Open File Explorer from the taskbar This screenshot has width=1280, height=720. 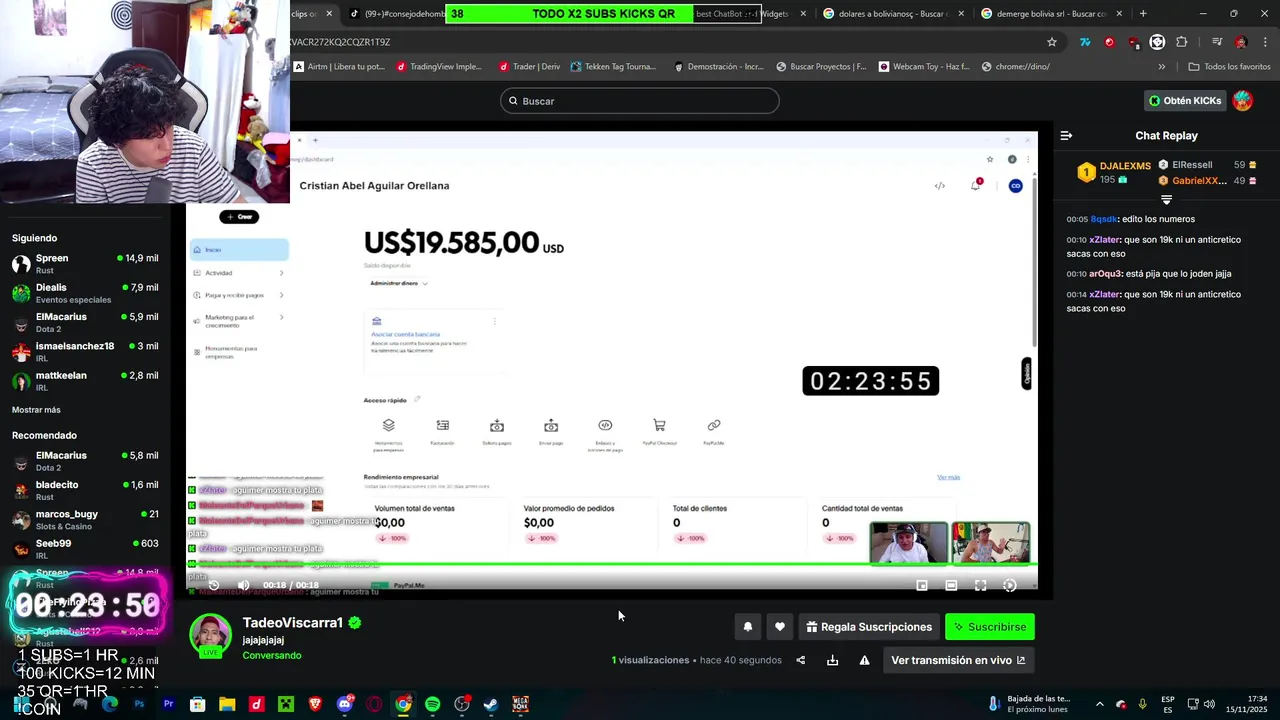click(x=227, y=704)
